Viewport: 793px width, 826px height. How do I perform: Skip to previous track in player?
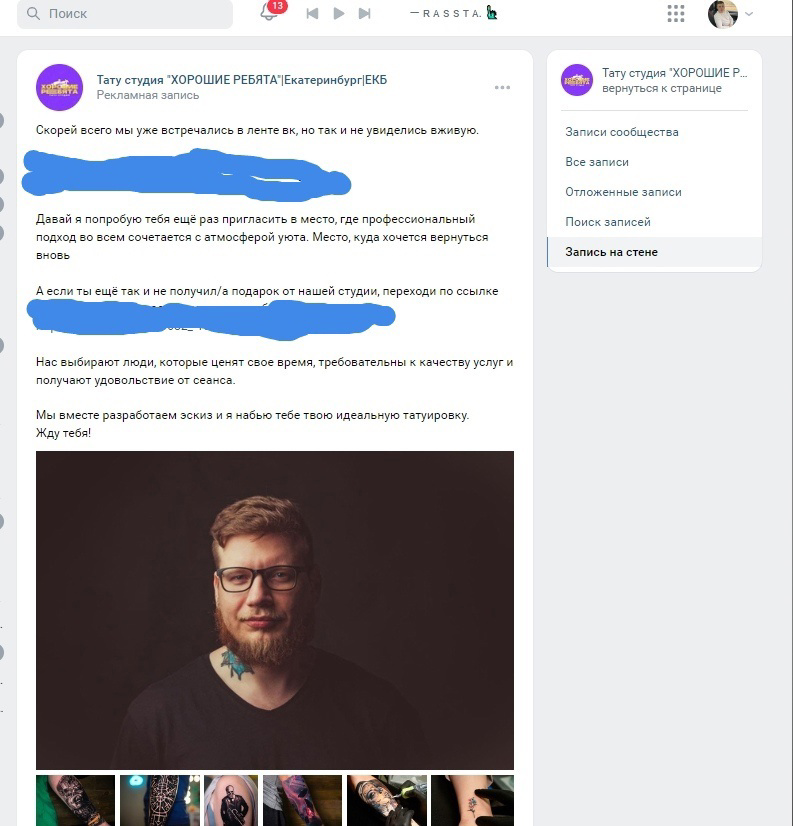(312, 14)
